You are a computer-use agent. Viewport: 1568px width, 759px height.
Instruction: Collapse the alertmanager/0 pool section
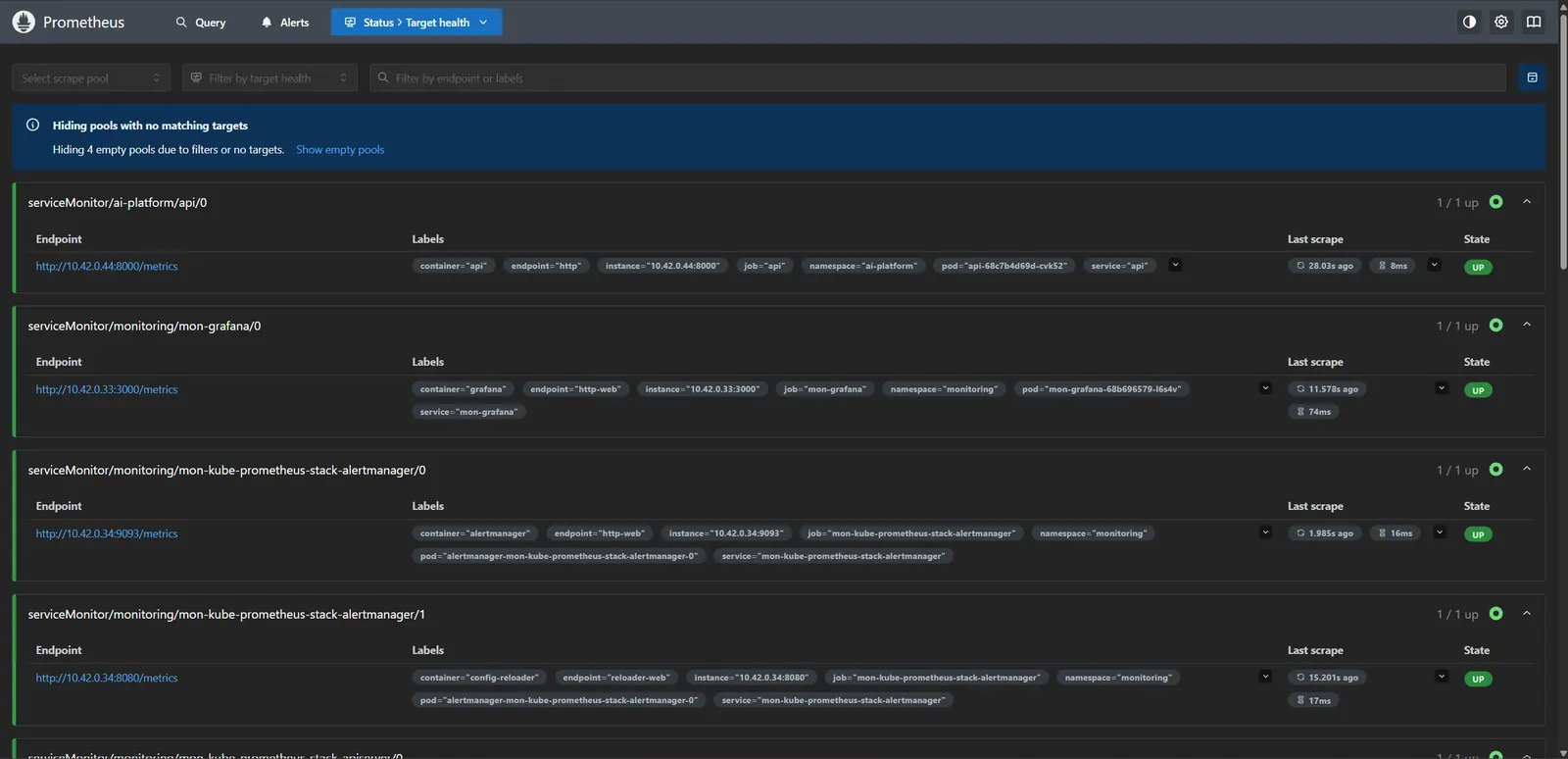1527,469
